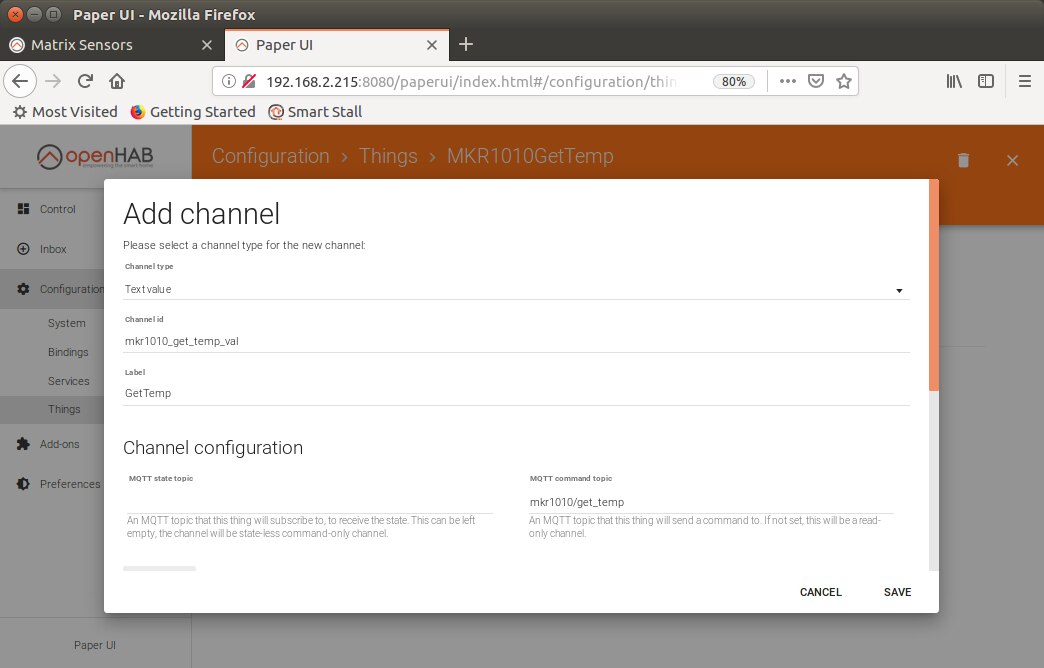
Task: Click the Configuration breadcrumb in header
Action: click(x=270, y=156)
